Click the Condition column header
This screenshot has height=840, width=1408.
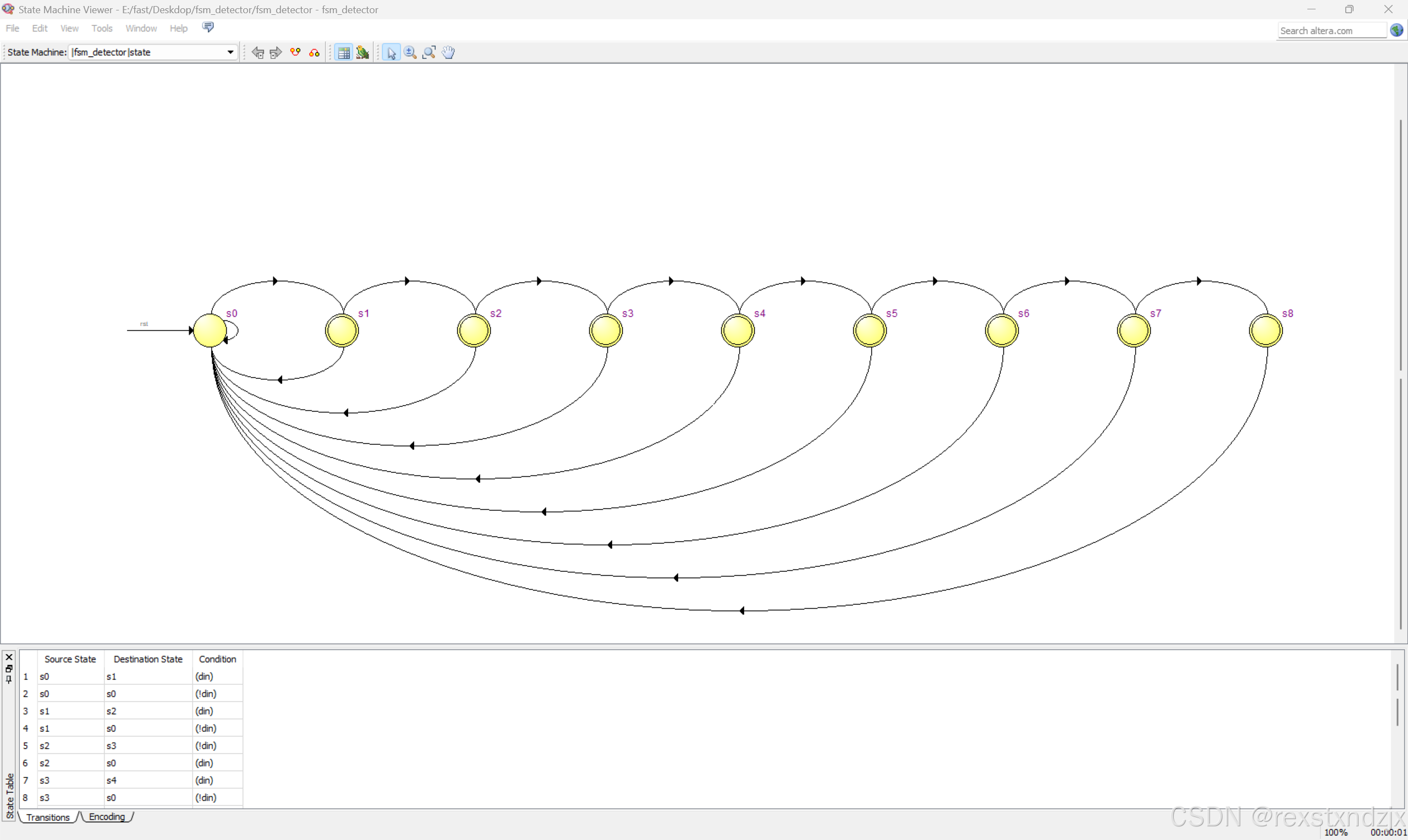[217, 659]
